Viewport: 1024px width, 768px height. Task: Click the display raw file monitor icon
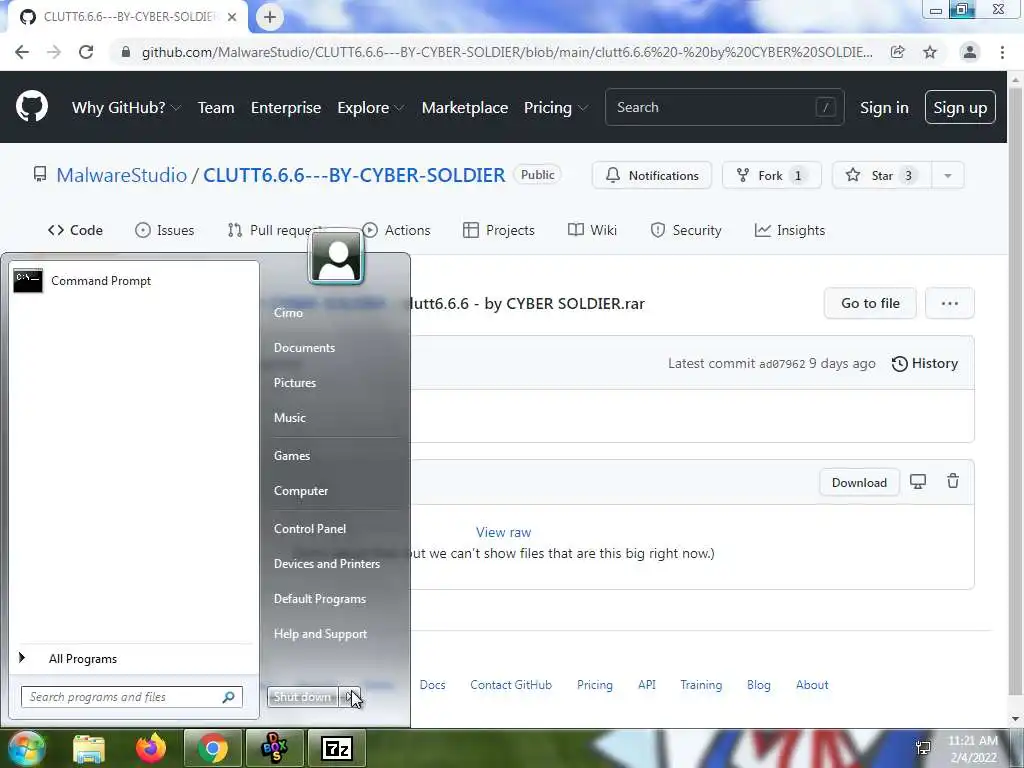click(918, 482)
